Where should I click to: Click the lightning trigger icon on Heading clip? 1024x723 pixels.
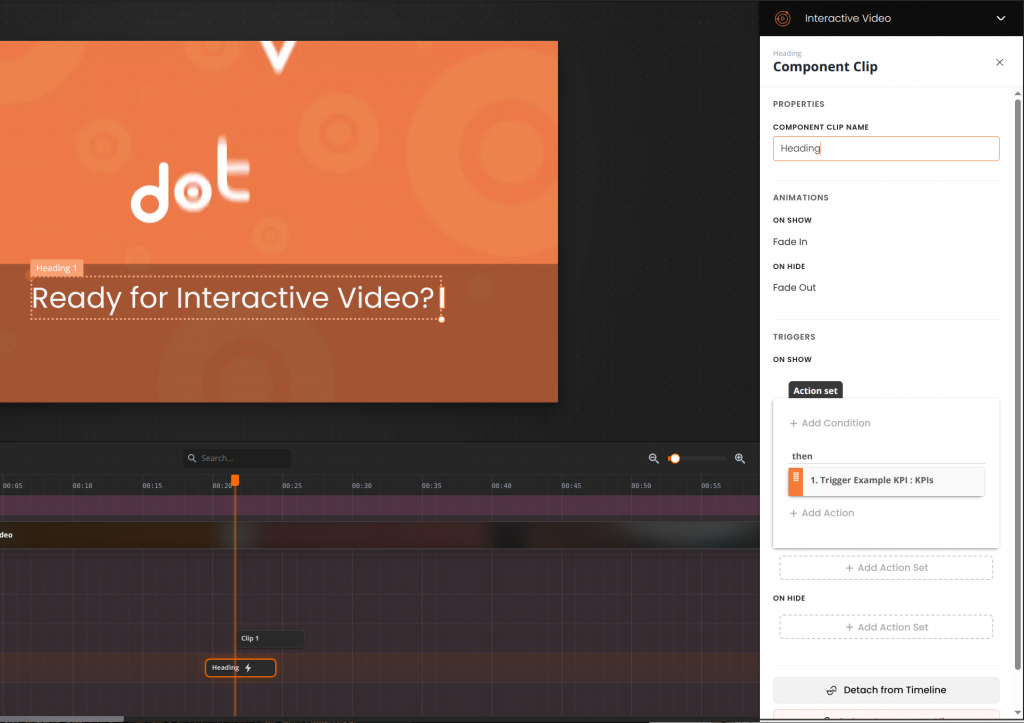tap(248, 667)
